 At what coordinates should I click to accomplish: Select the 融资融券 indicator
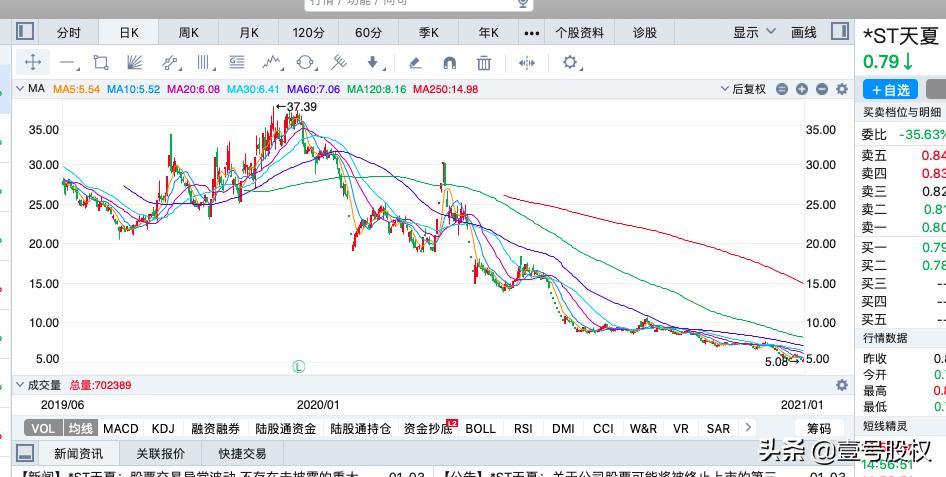[215, 428]
